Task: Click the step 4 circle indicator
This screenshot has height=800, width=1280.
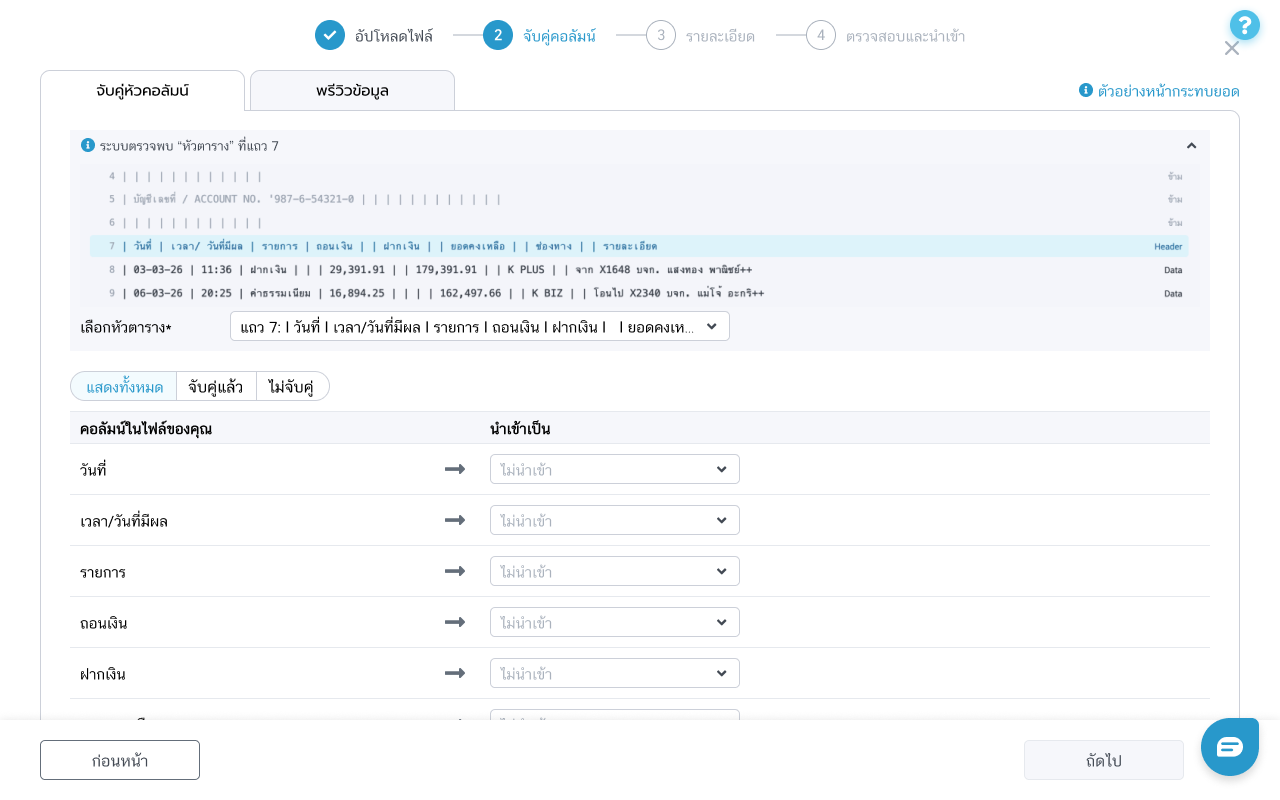Action: tap(821, 35)
